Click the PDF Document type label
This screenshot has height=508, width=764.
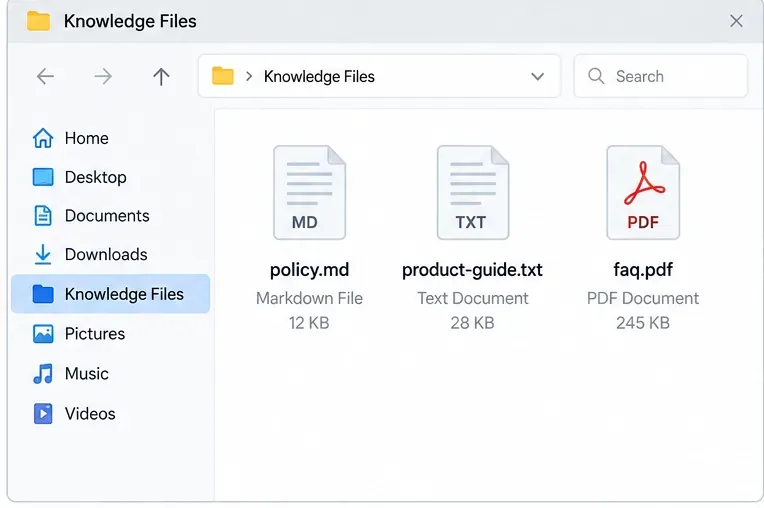643,298
